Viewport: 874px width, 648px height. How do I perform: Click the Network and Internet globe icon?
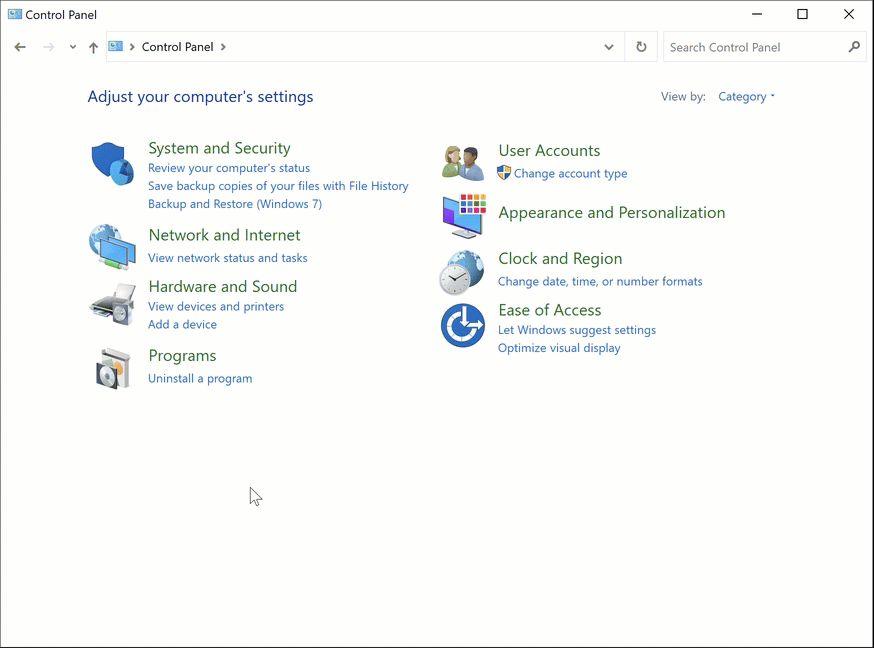coord(112,246)
